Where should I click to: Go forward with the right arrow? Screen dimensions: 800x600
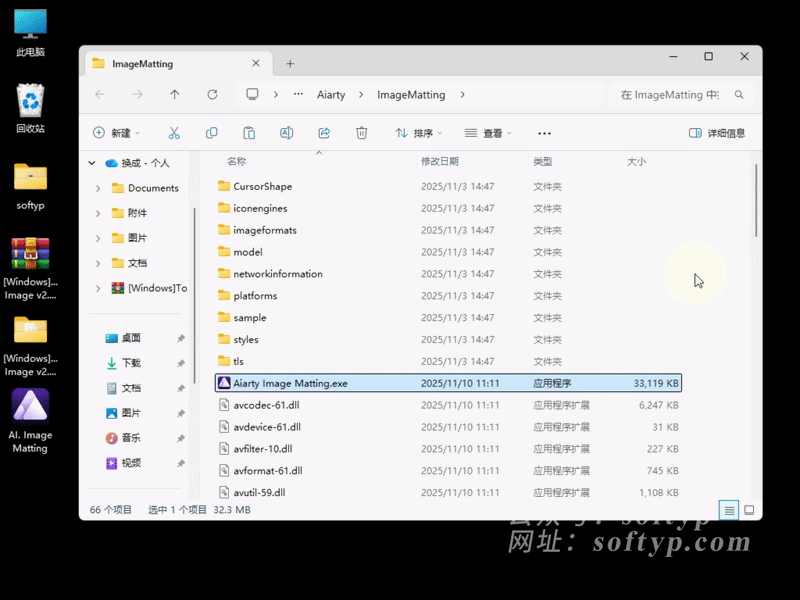137,94
